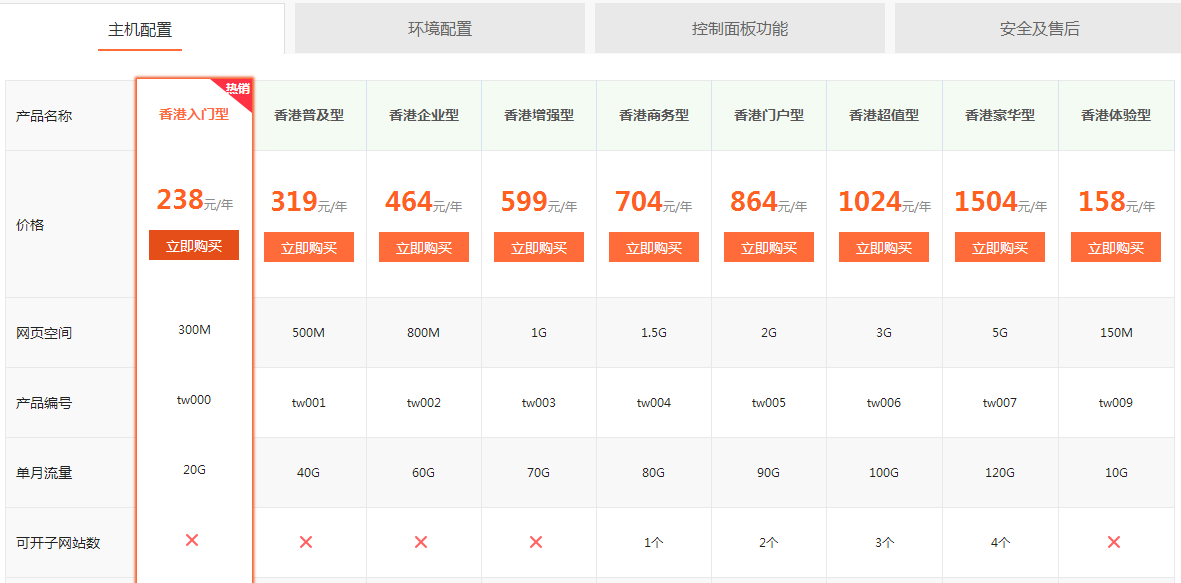Click the 香港豪华型 column header
Viewport: 1181px width, 583px height.
tap(1000, 115)
